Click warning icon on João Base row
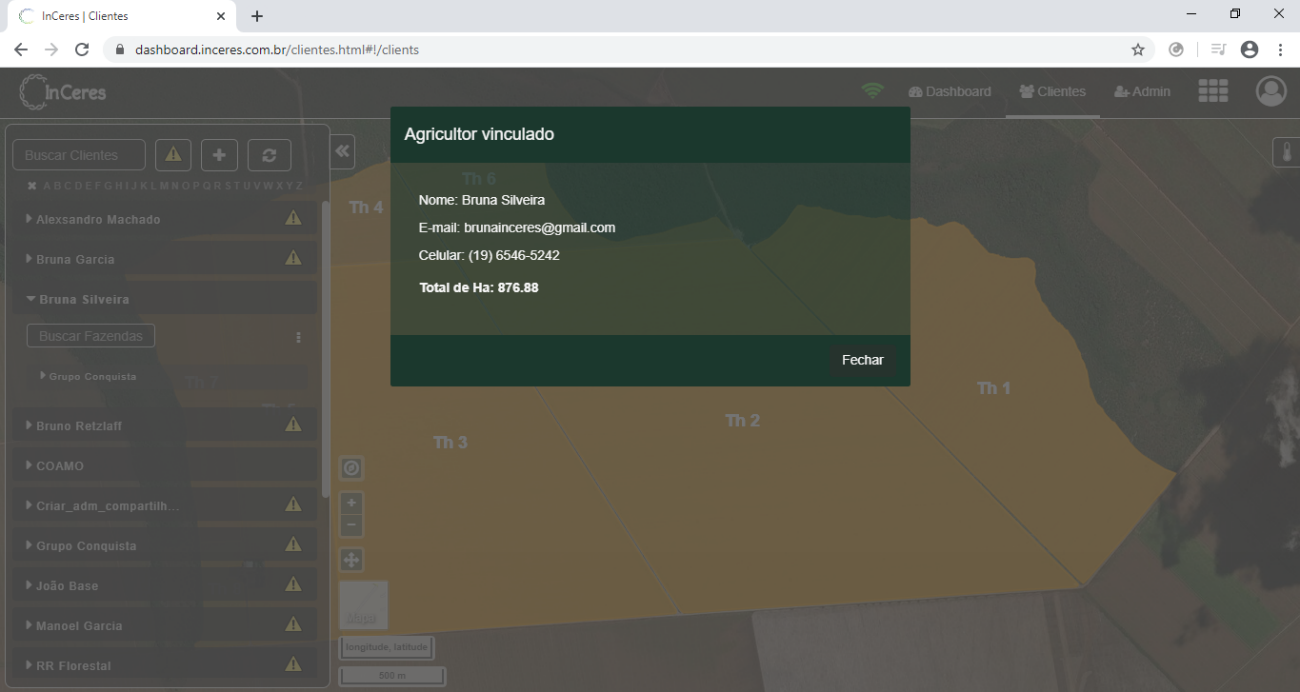The height and width of the screenshot is (692, 1300). (x=293, y=585)
